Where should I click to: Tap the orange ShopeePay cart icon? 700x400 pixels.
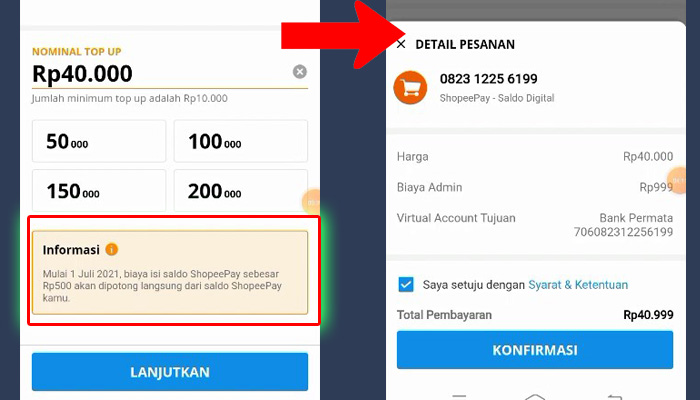(410, 88)
